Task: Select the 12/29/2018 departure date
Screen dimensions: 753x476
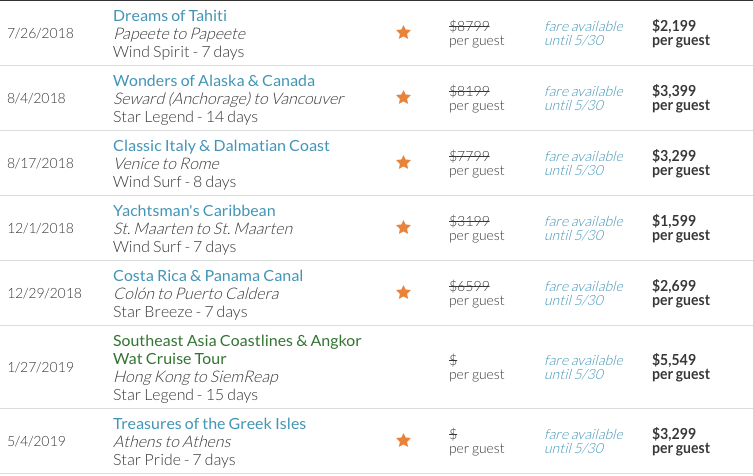Action: click(45, 293)
